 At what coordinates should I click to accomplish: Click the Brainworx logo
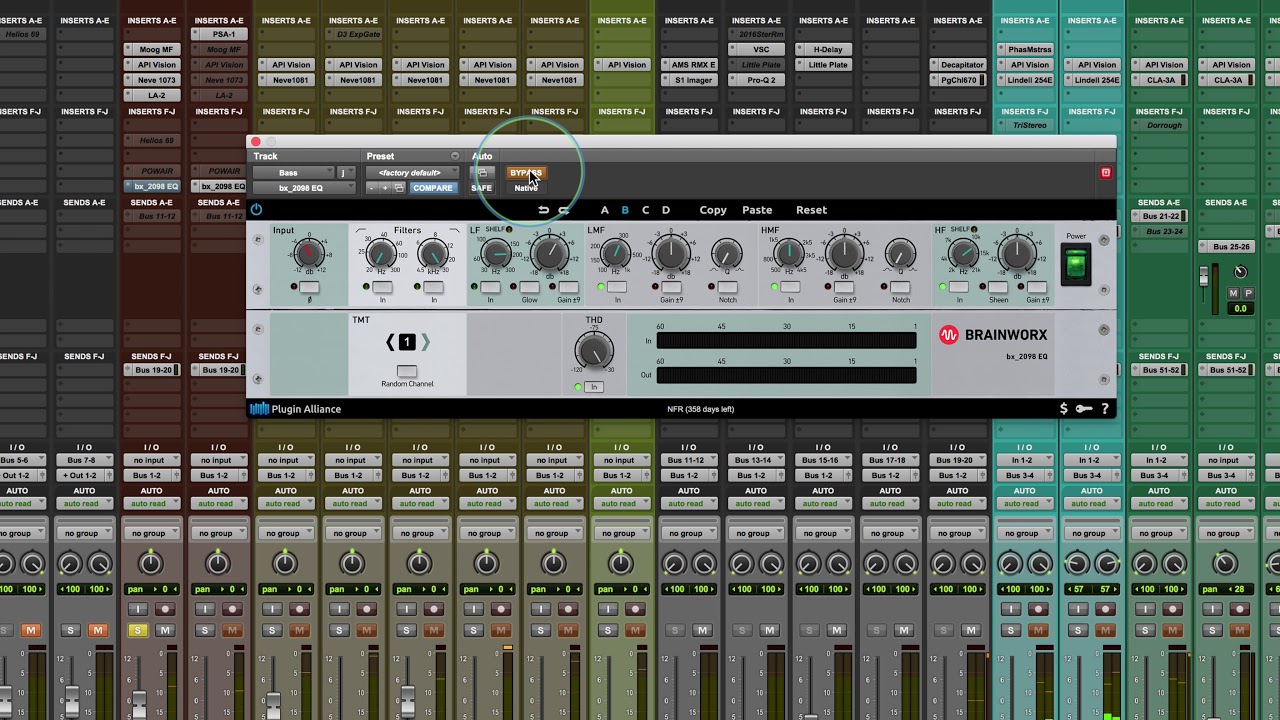[x=993, y=336]
